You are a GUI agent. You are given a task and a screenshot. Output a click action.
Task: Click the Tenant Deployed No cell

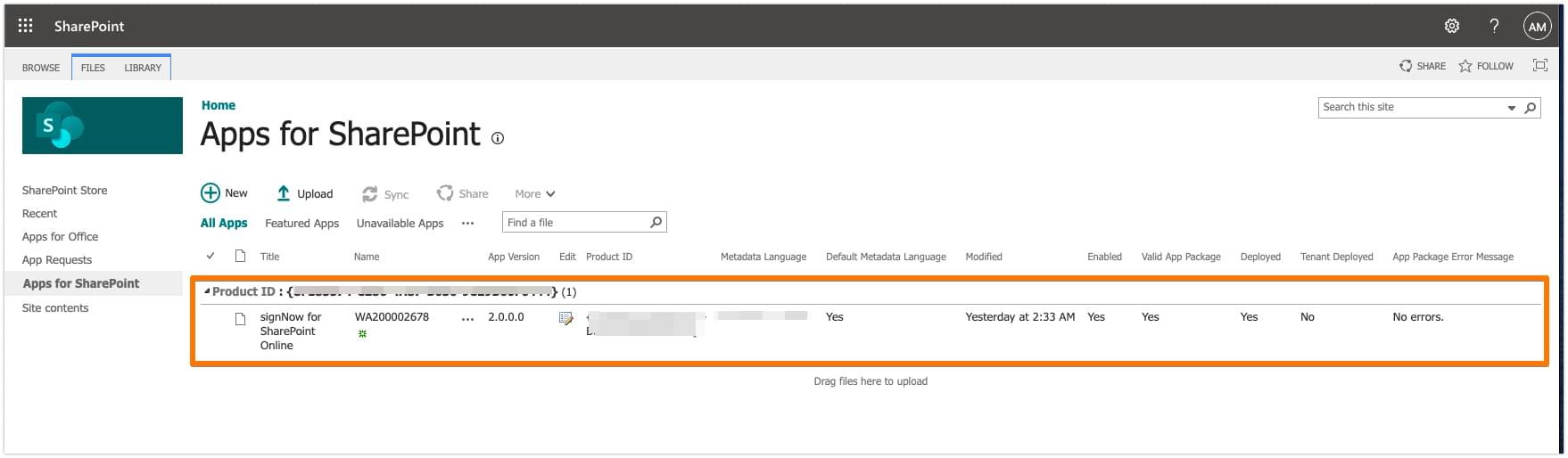[x=1308, y=317]
